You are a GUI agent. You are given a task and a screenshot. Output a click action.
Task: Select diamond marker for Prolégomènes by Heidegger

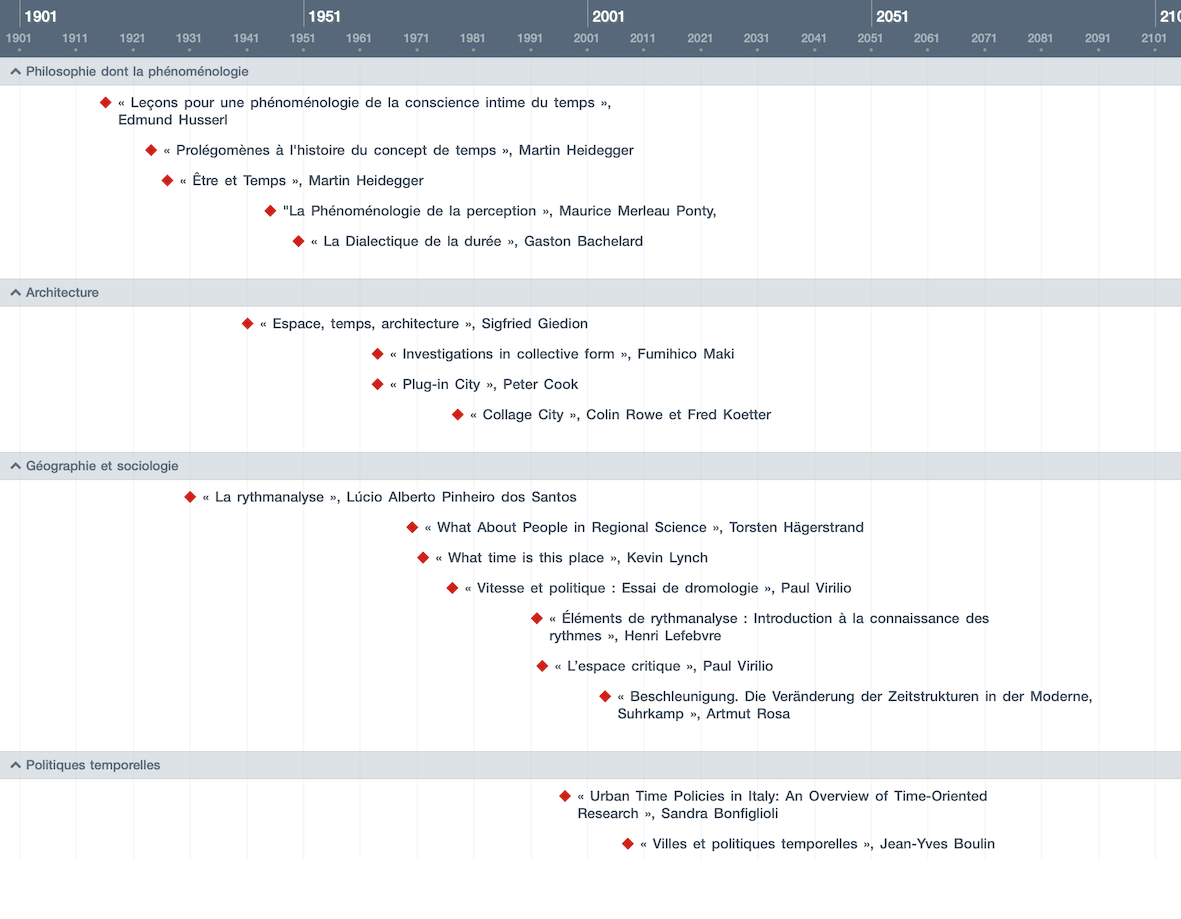pyautogui.click(x=151, y=150)
